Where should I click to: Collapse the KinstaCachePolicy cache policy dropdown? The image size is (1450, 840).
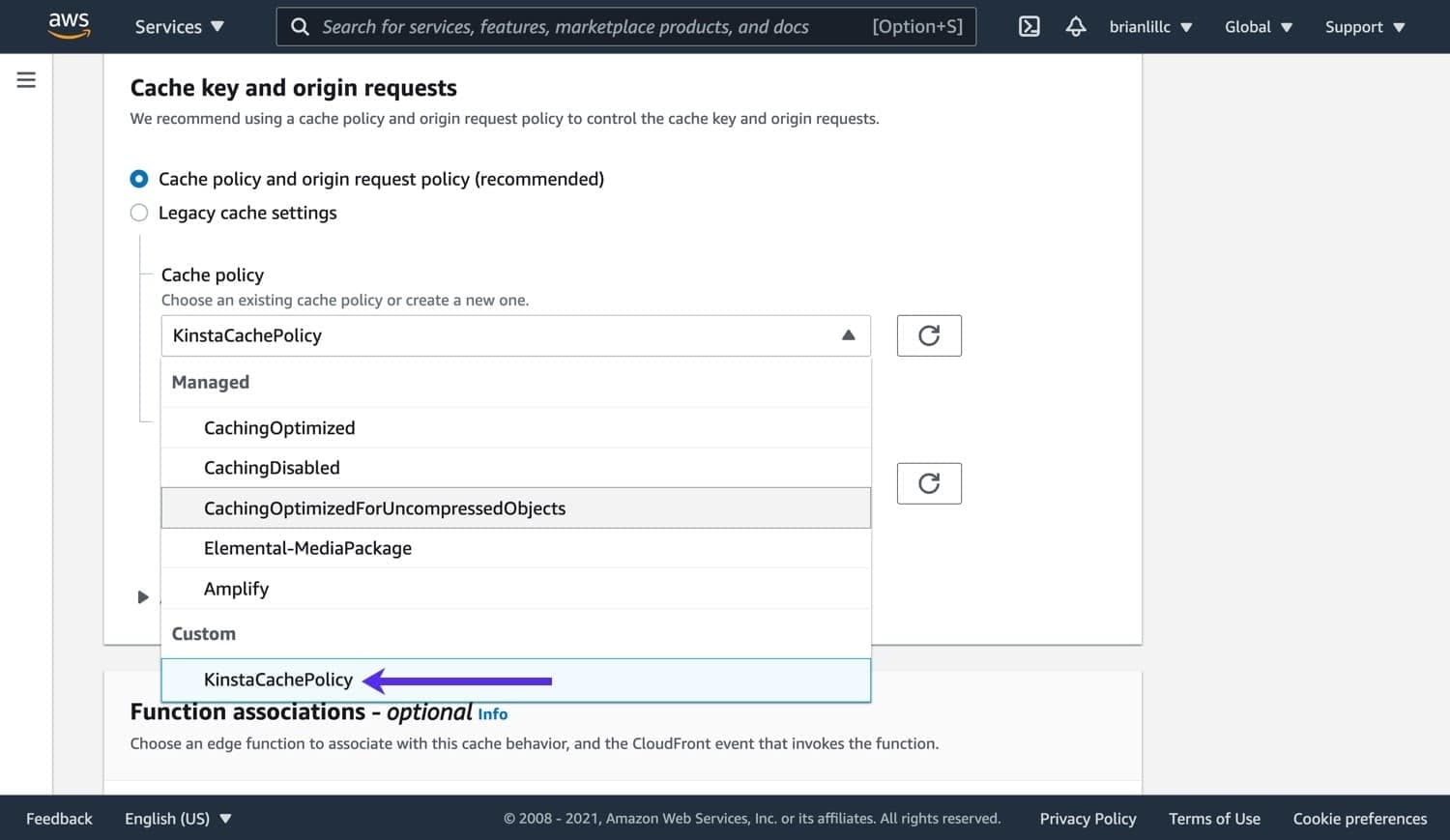[516, 335]
